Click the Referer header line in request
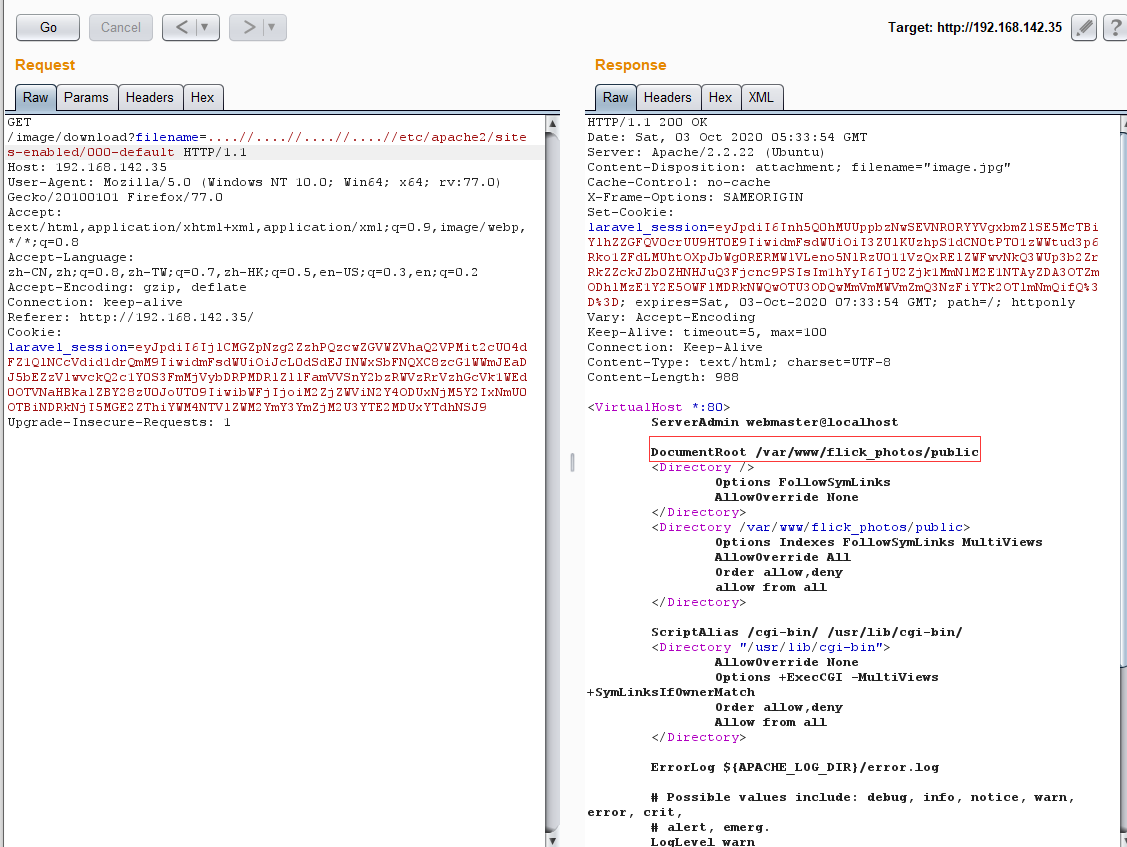The height and width of the screenshot is (847, 1127). [x=130, y=317]
